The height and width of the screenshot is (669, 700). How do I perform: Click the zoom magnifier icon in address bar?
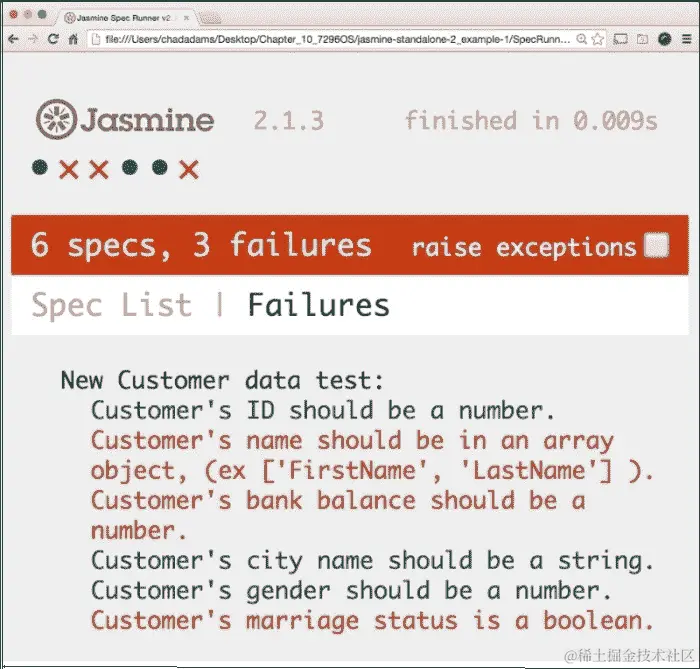[581, 39]
